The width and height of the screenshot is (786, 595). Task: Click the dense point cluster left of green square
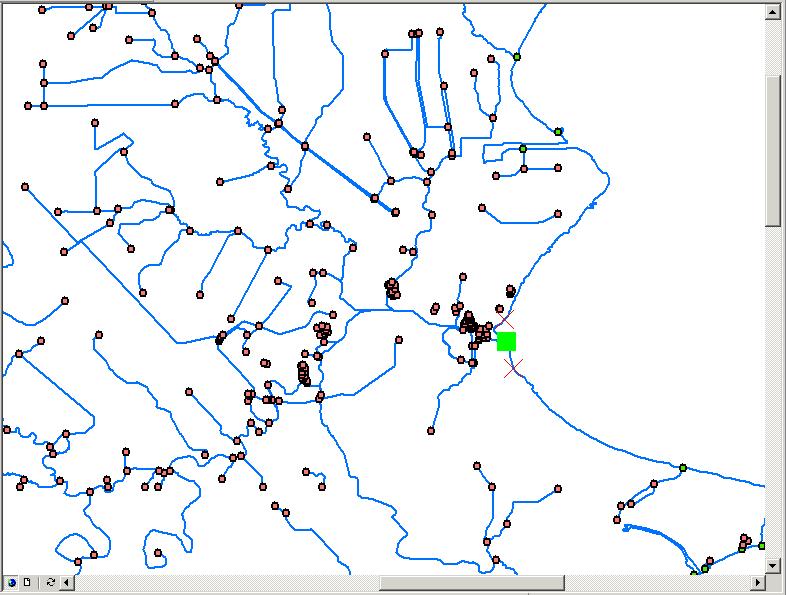click(472, 325)
